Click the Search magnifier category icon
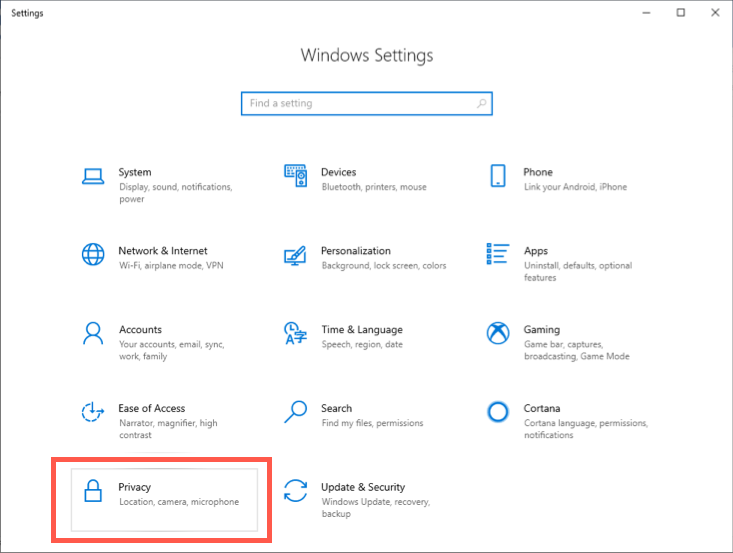The image size is (733, 553). click(295, 411)
